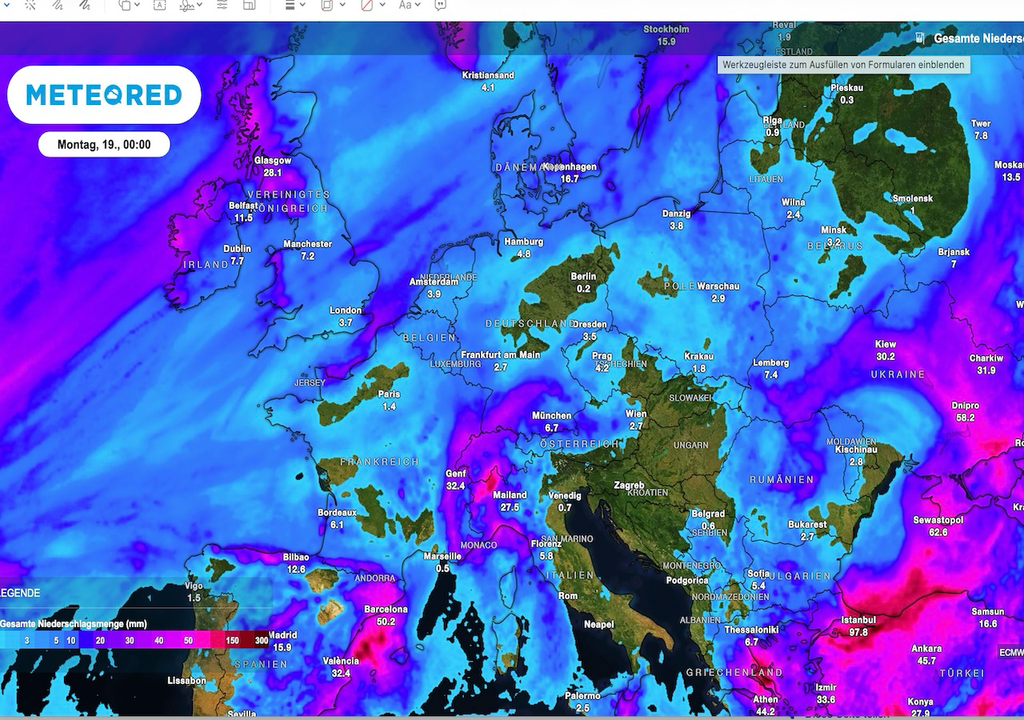Click the ECMW model label

(x=1011, y=652)
